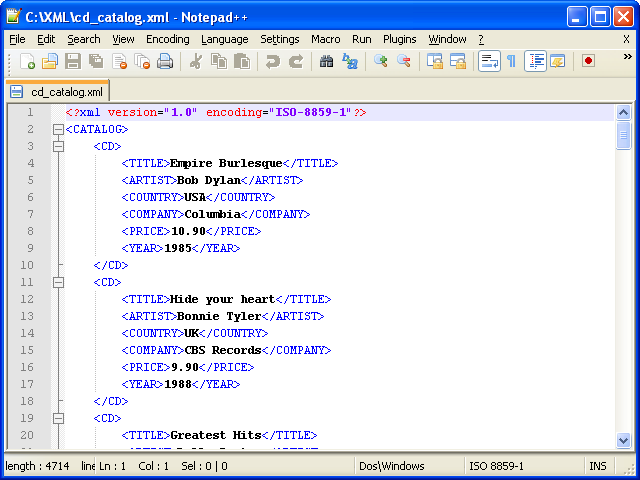Click the user defined language icon
Screen dimensions: 640x480
(x=558, y=62)
